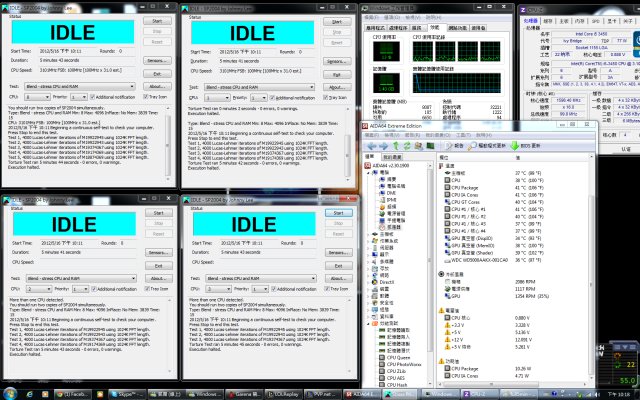Click the AIDA64 green up-arrow icon
This screenshot has height=400, width=640.
point(396,146)
